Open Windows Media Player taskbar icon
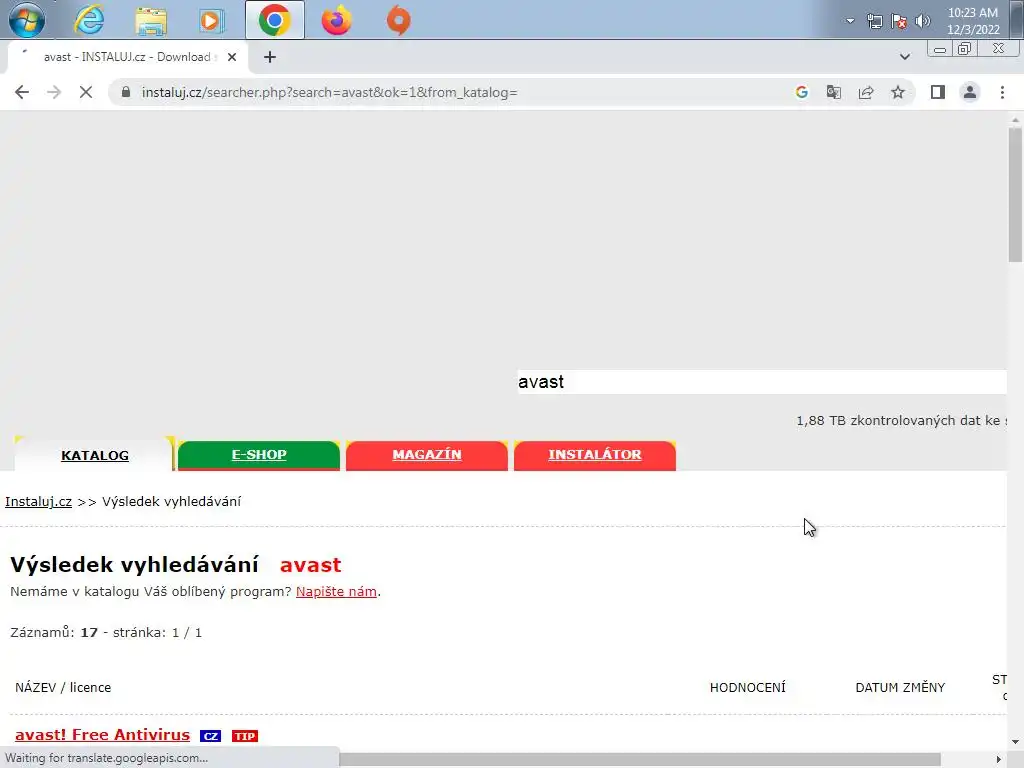The height and width of the screenshot is (768, 1024). tap(211, 21)
